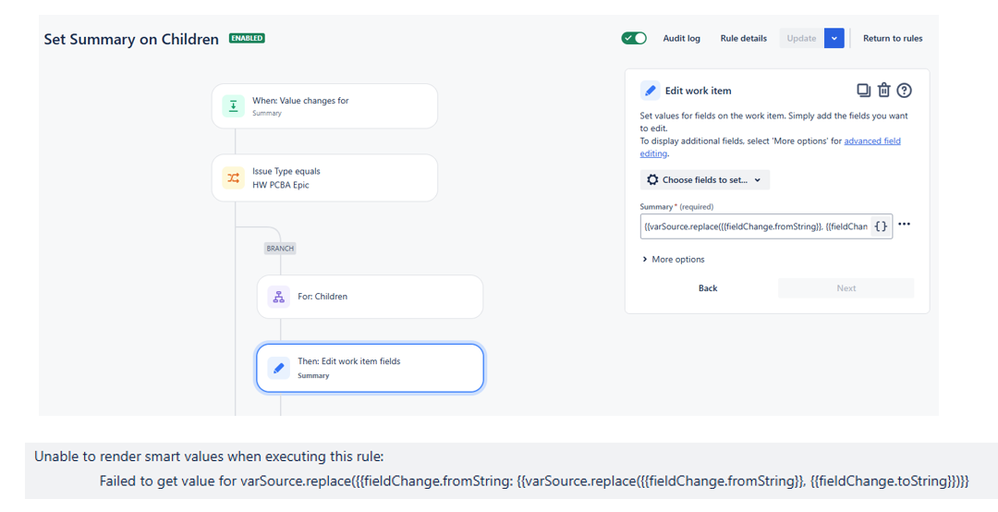
Task: Open Rule details tab
Action: [743, 38]
